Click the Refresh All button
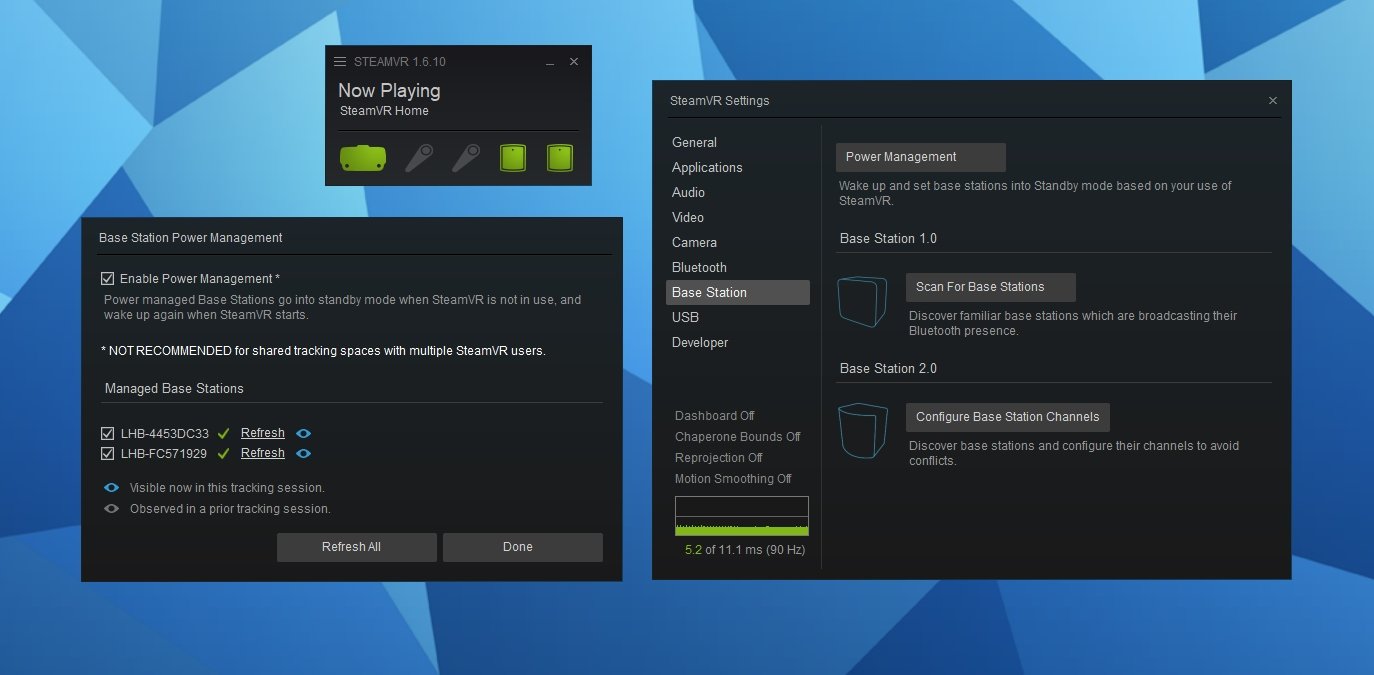Image resolution: width=1374 pixels, height=675 pixels. point(357,547)
